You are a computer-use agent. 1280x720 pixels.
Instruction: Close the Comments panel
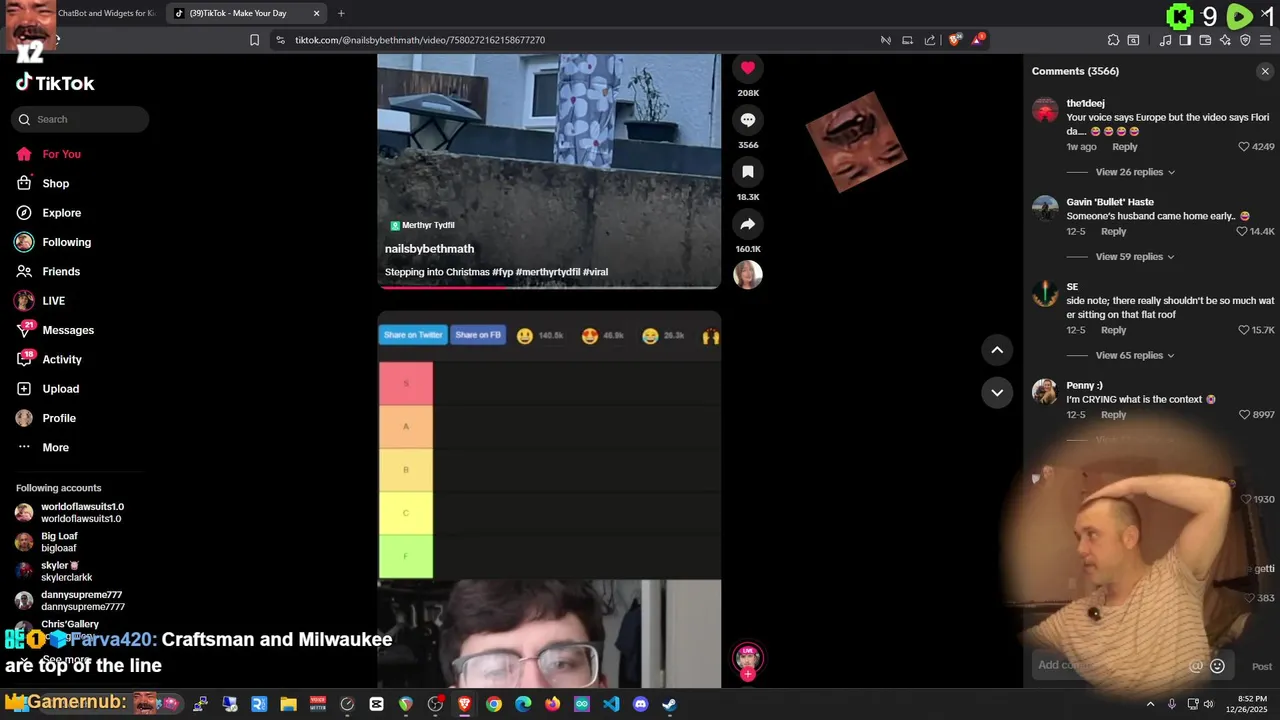1265,71
